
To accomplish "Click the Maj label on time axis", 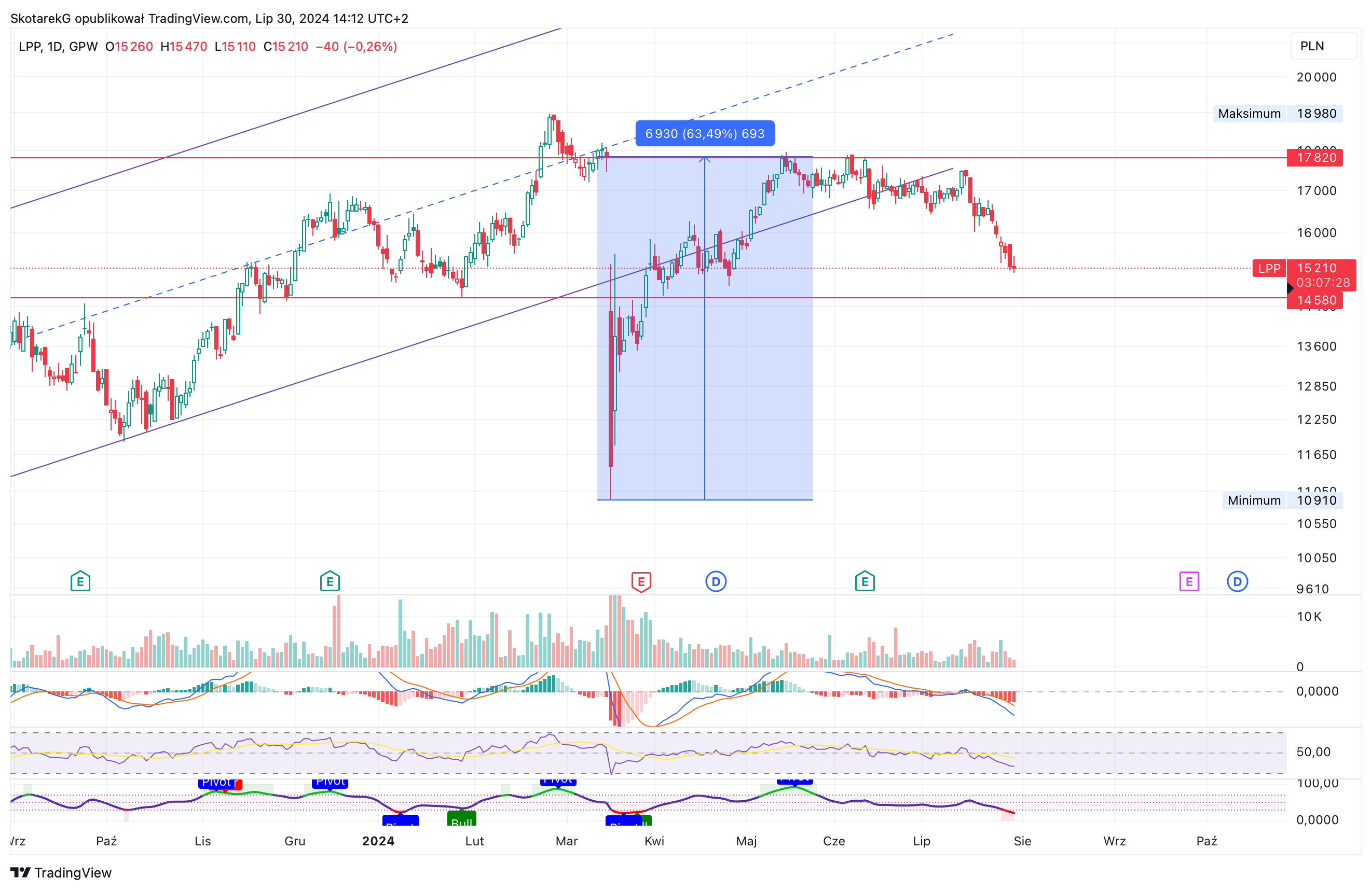I will click(747, 841).
